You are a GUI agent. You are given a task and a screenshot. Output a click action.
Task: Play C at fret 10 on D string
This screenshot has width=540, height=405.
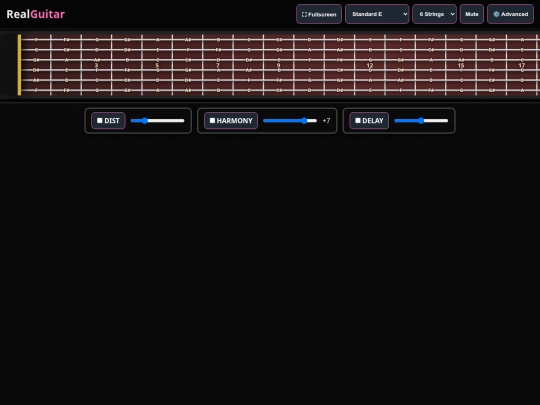(310, 70)
